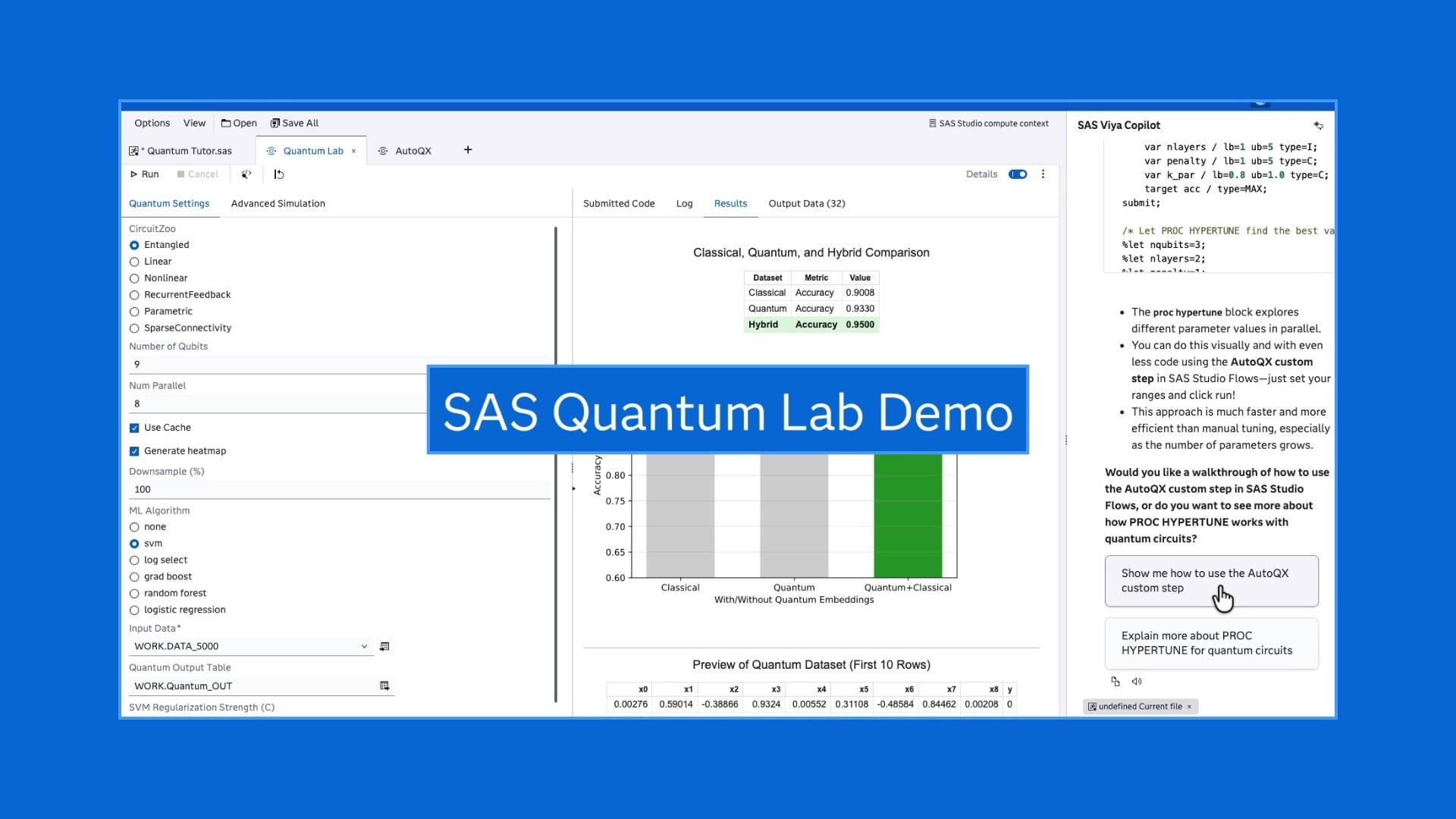The height and width of the screenshot is (819, 1456).
Task: Click the SAS Studio compute context indicator
Action: coord(989,124)
